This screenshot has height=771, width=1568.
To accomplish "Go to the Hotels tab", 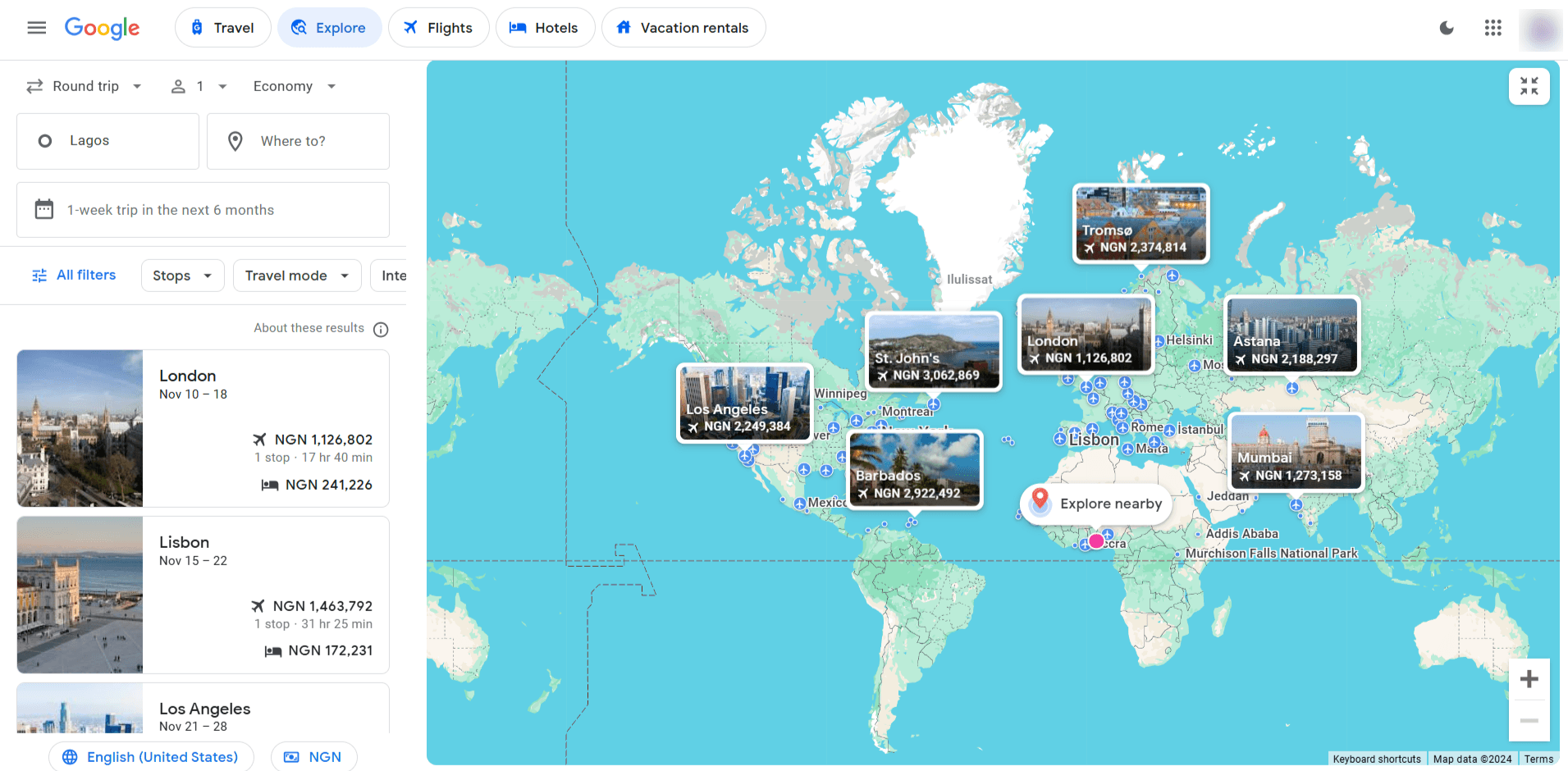I will coord(545,28).
